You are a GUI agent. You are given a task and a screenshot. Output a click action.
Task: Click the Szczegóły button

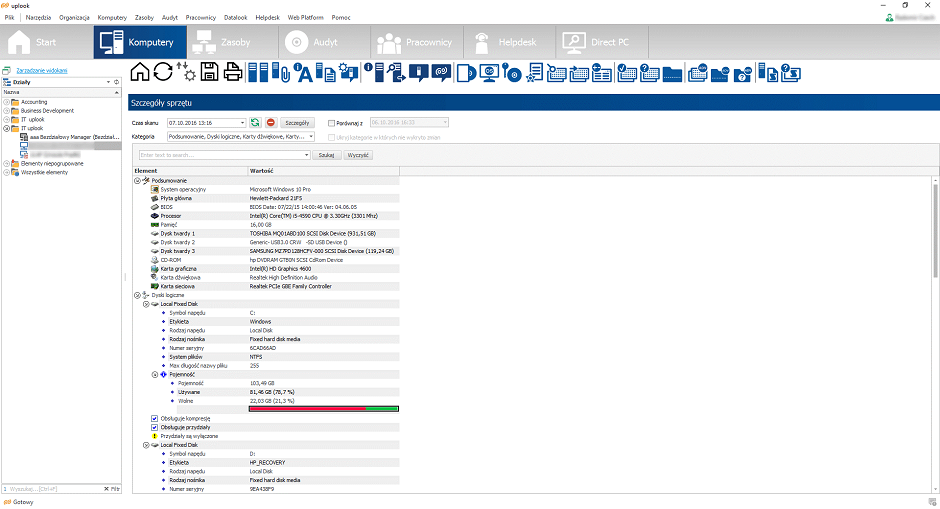(297, 123)
